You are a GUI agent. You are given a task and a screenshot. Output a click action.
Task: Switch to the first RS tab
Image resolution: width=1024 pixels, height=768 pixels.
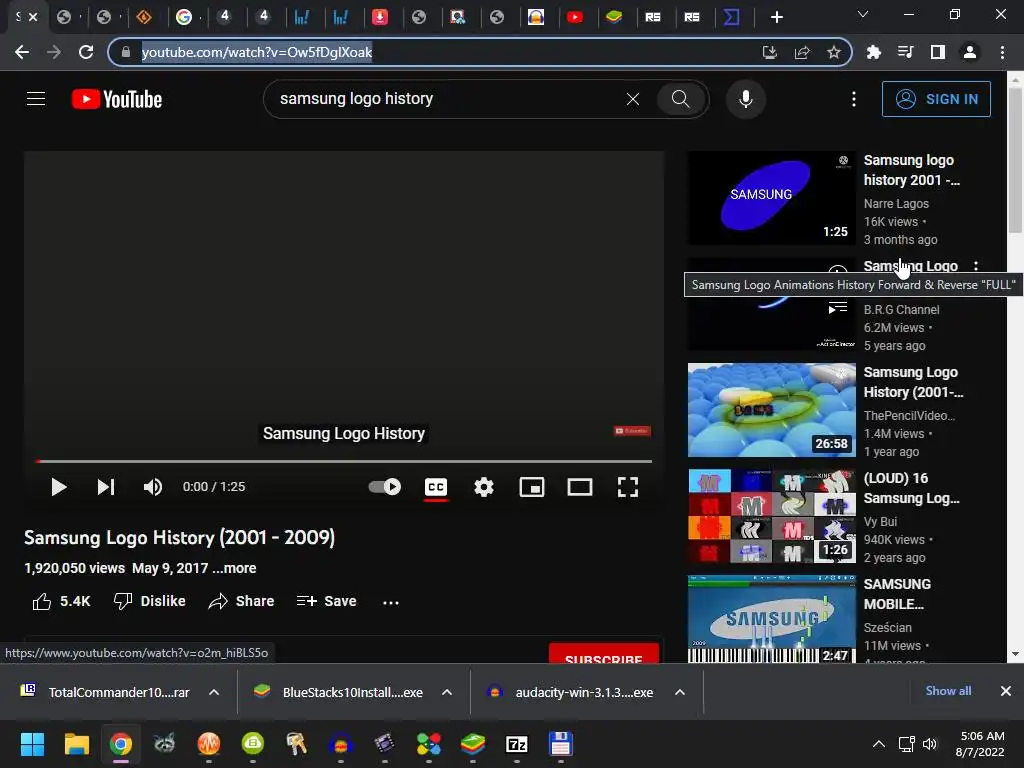click(653, 17)
